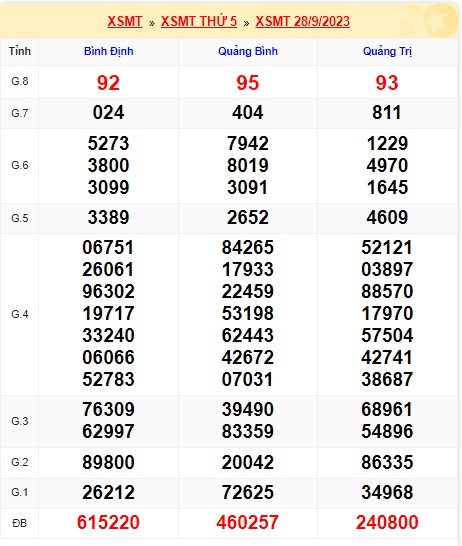Click the star decoration in header corner
462x546 pixels.
(x=439, y=20)
